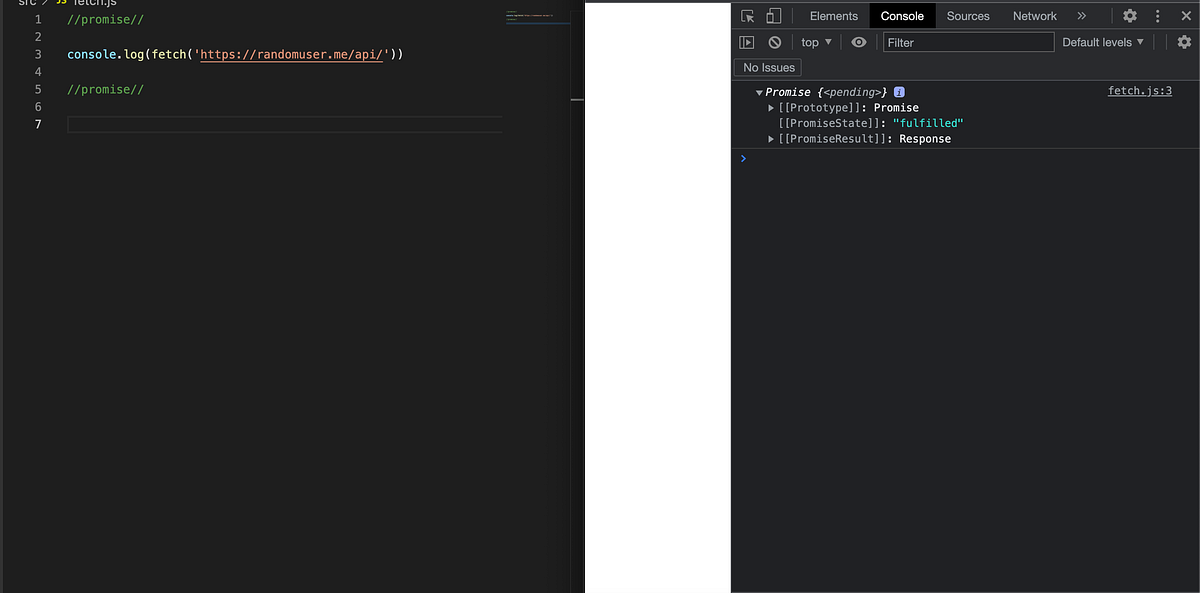Screen dimensions: 1200x593
Task: Open the customize DevTools three-dot menu
Action: coord(1157,16)
